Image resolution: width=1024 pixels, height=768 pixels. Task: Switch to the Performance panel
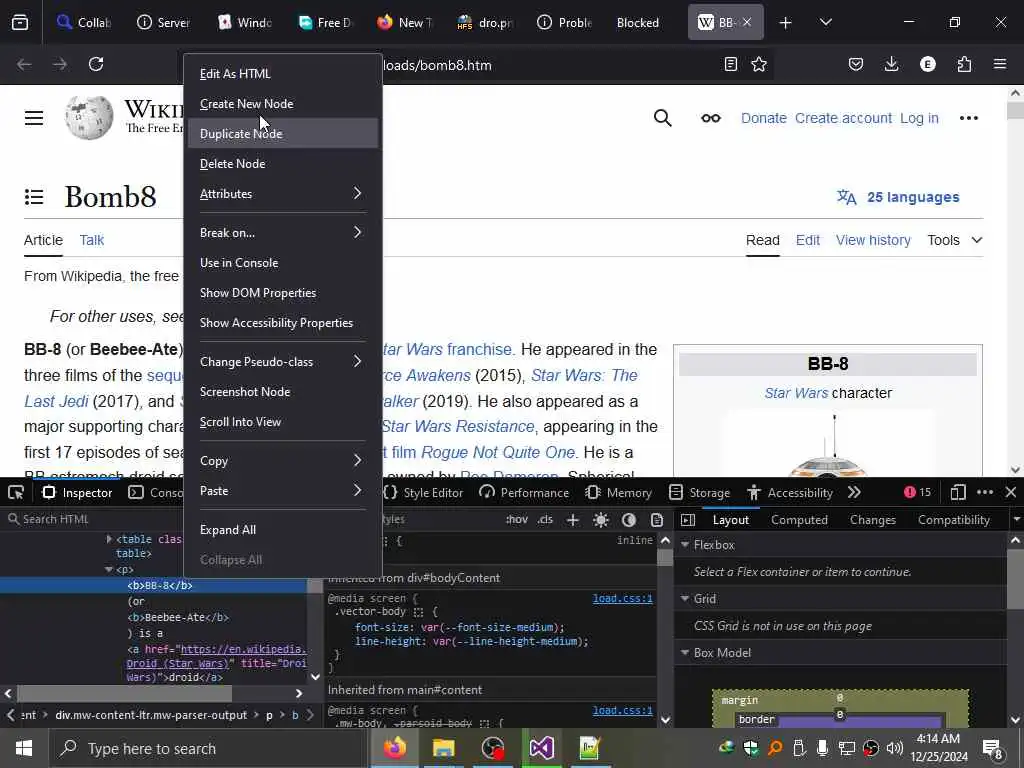click(524, 492)
